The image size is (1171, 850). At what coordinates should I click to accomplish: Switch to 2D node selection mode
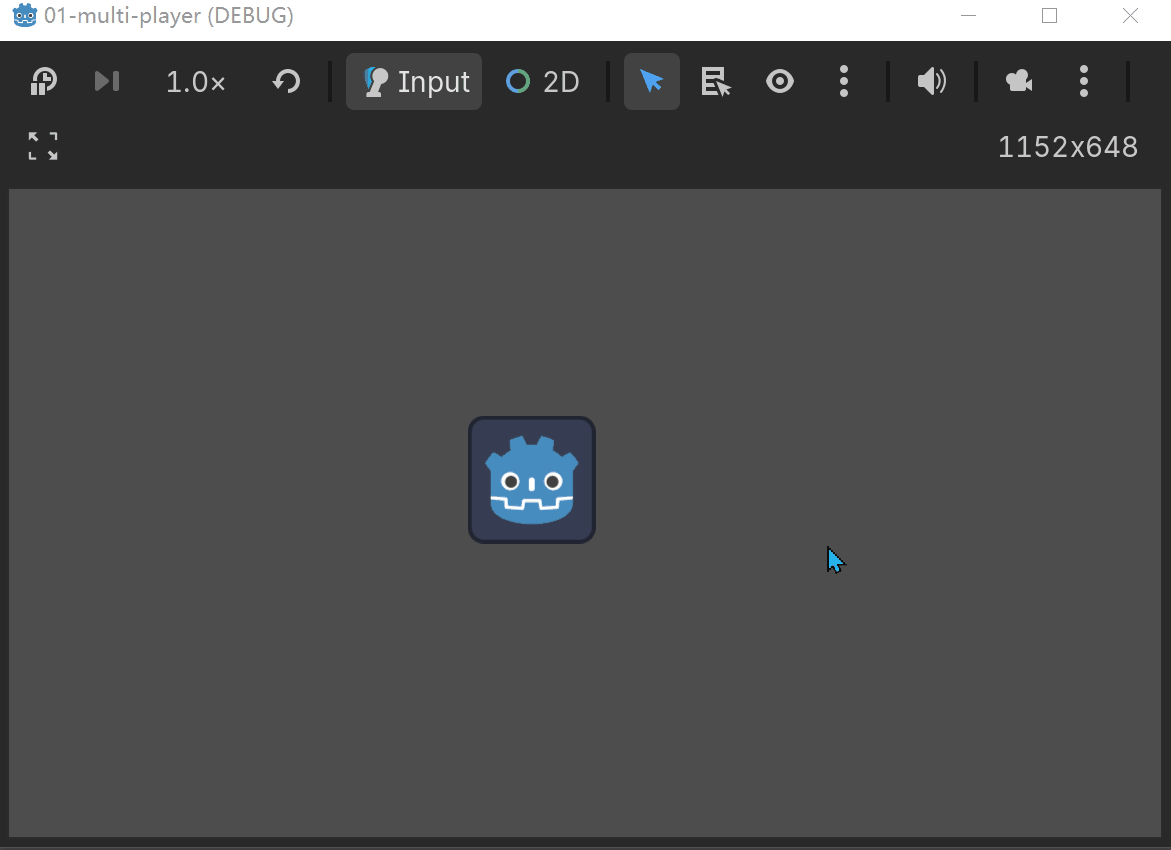coord(543,82)
